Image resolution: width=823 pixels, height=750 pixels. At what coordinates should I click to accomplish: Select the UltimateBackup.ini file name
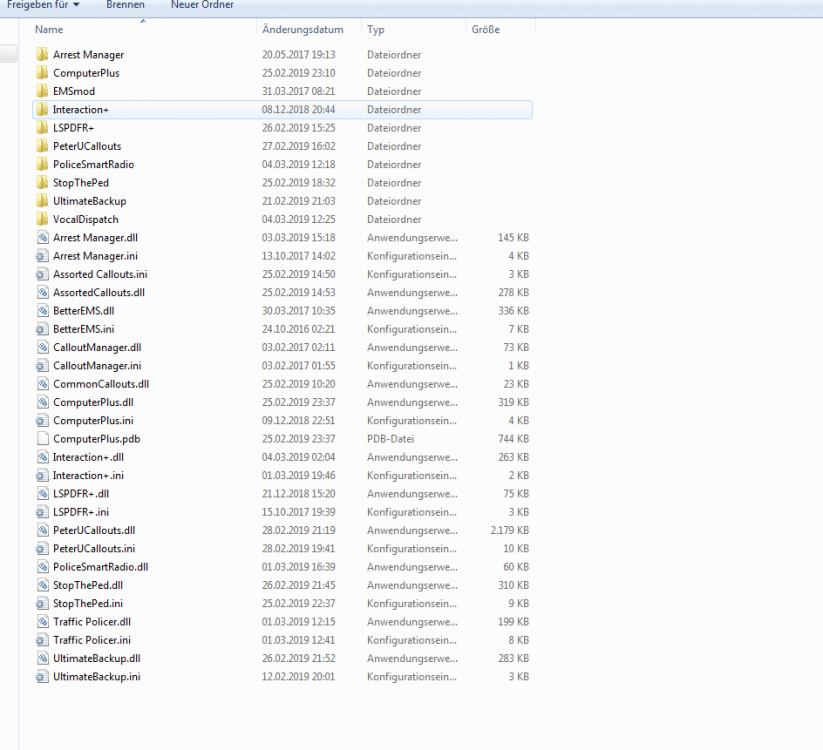click(x=97, y=677)
